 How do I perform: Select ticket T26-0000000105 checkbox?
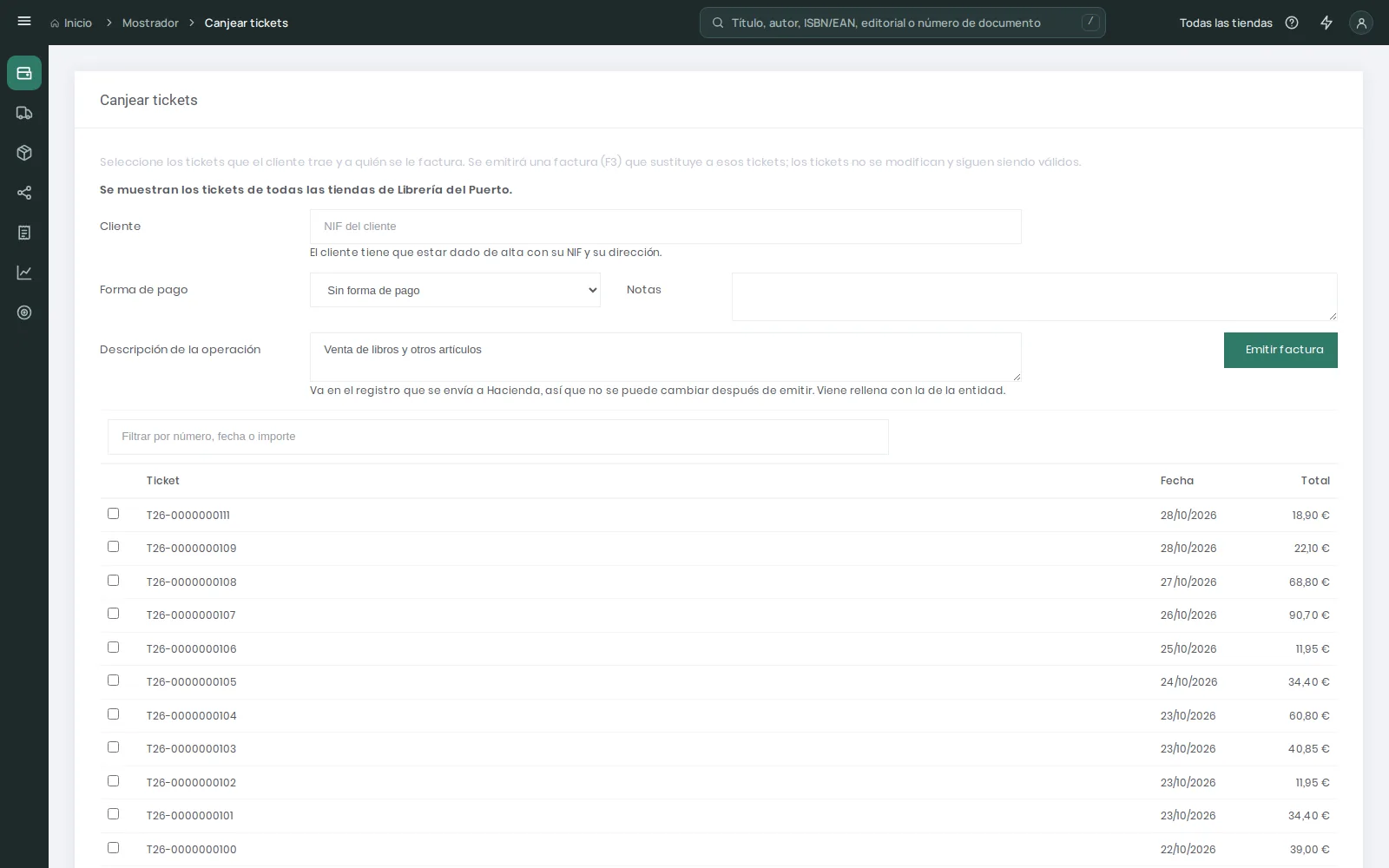coord(113,681)
